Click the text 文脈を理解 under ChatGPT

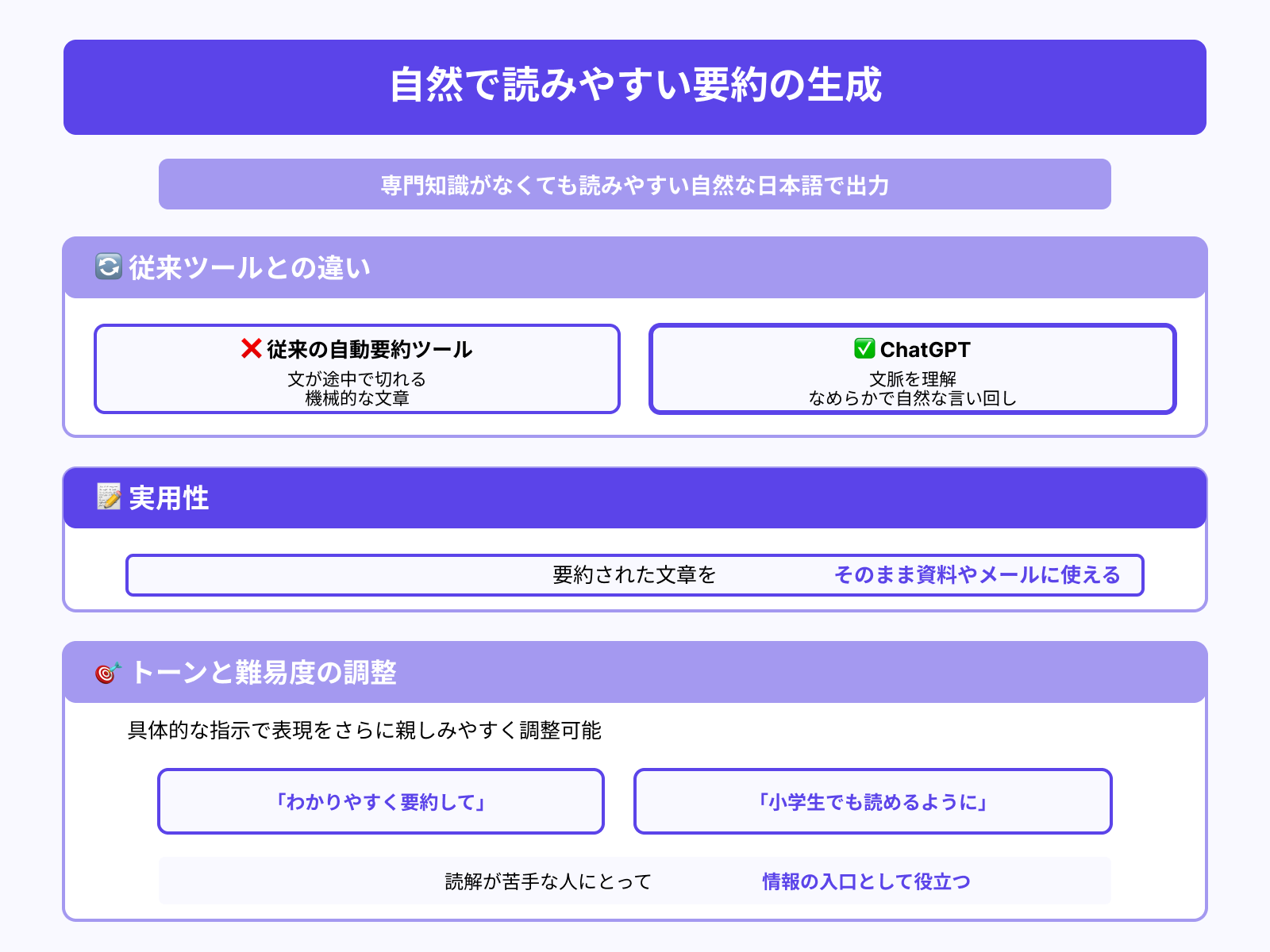point(911,379)
